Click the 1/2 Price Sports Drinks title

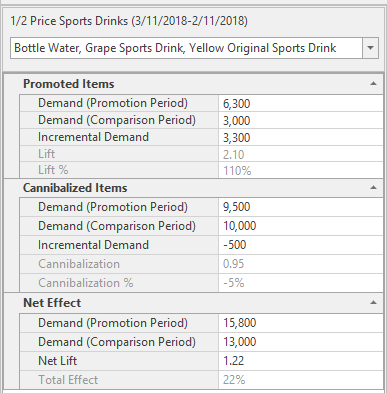pos(129,21)
